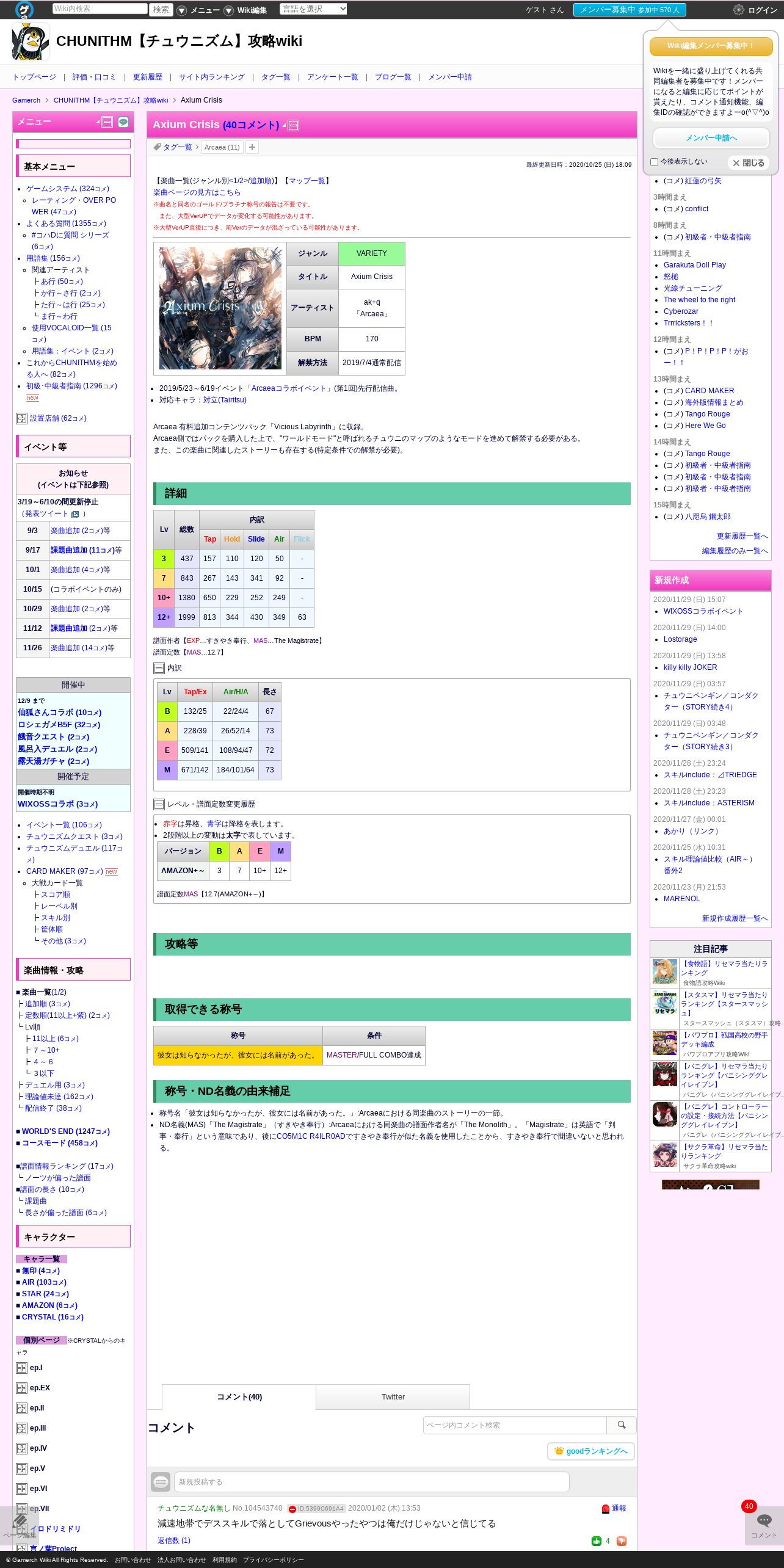Open the 更新履歴一覧へ link in sidebar

(x=742, y=536)
